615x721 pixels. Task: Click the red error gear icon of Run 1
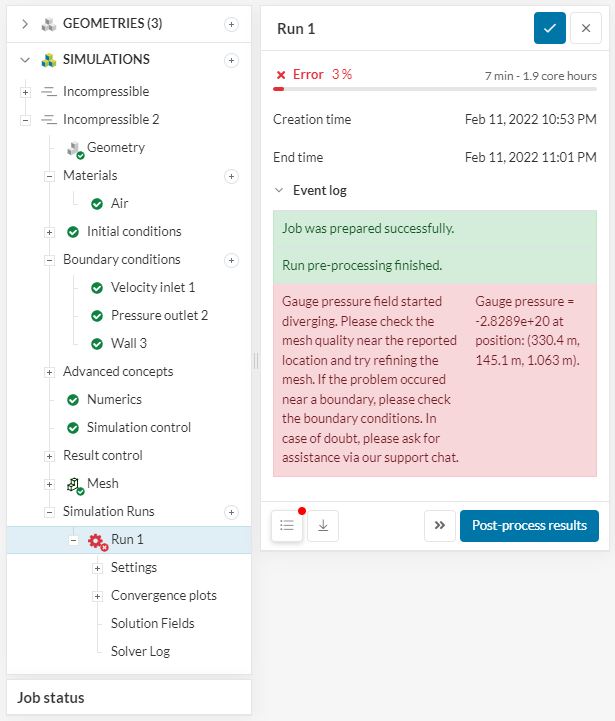point(97,540)
